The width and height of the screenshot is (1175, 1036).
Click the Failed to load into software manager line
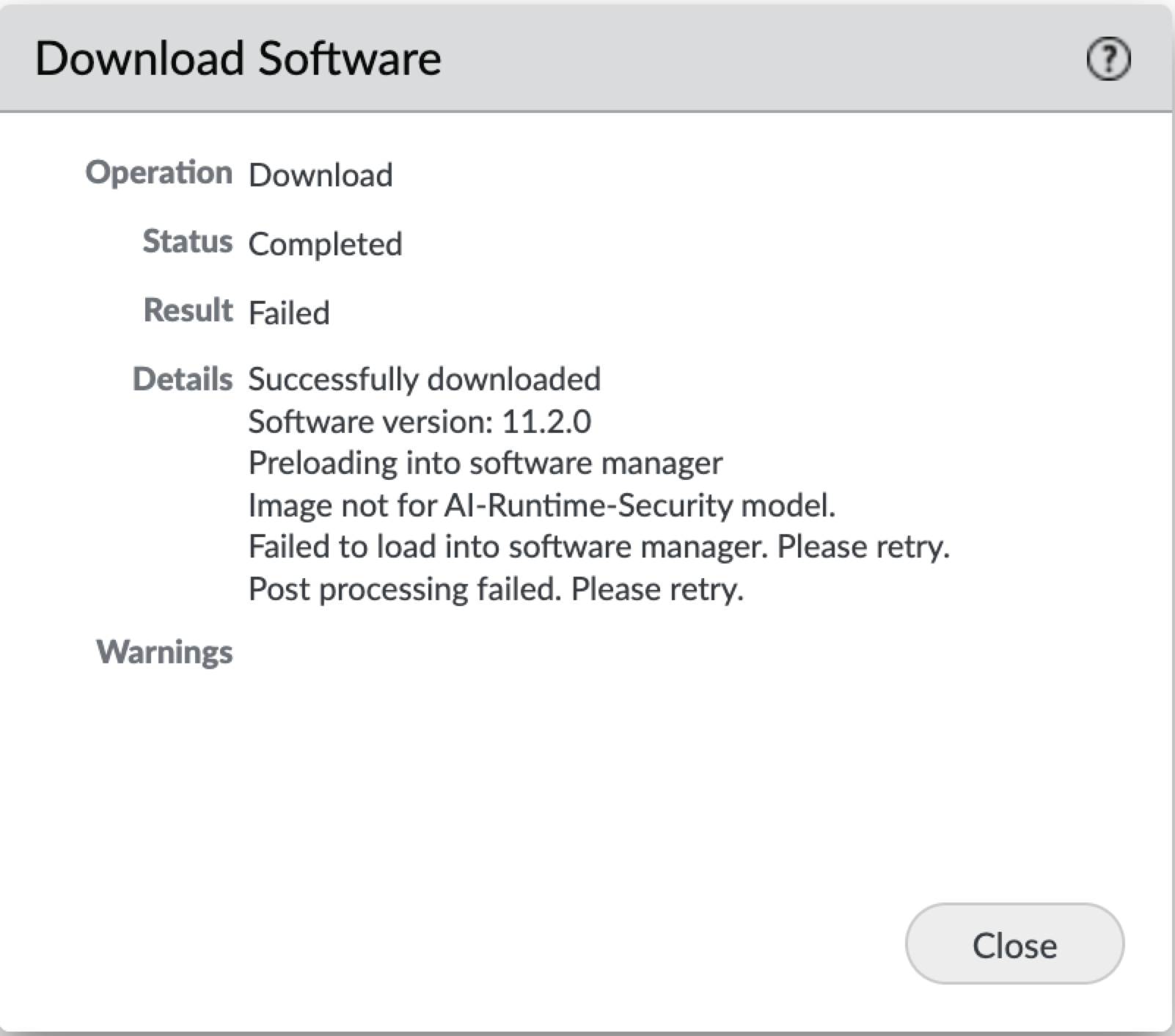(599, 547)
